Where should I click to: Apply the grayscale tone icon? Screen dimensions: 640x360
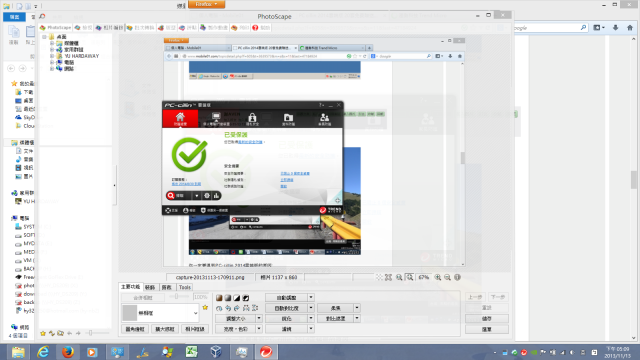coord(228,298)
